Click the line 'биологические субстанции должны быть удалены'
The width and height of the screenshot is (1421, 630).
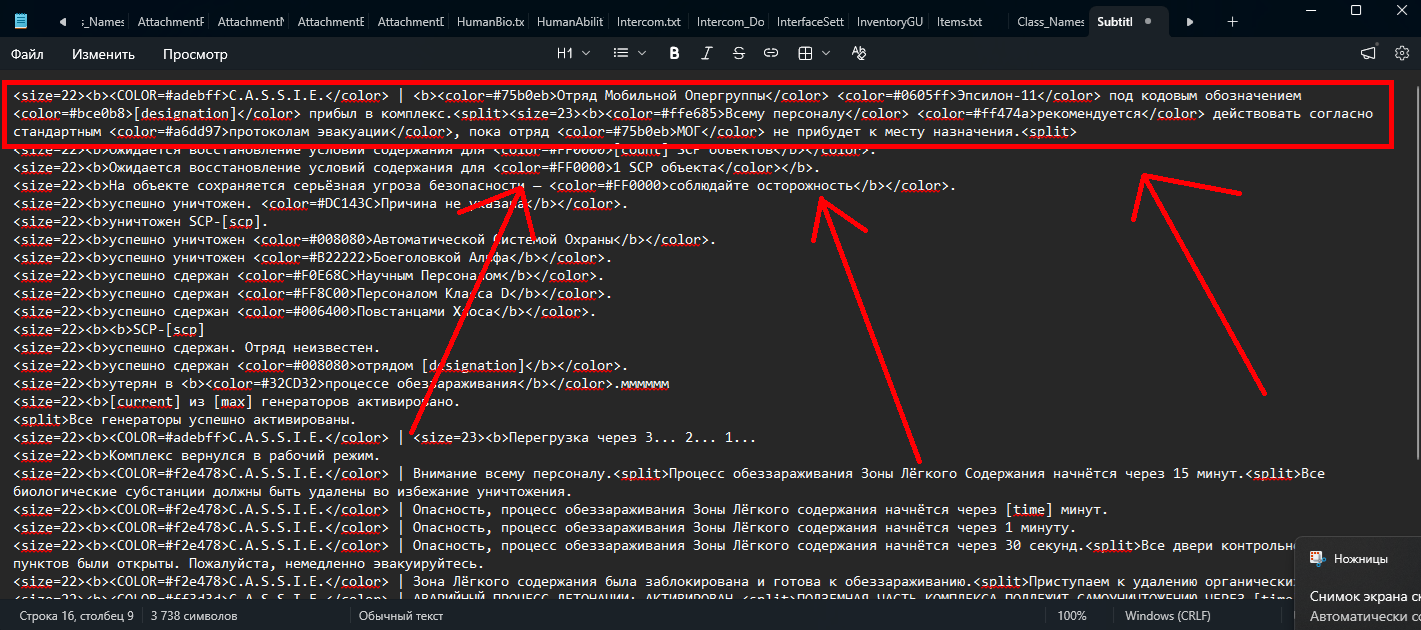[292, 492]
